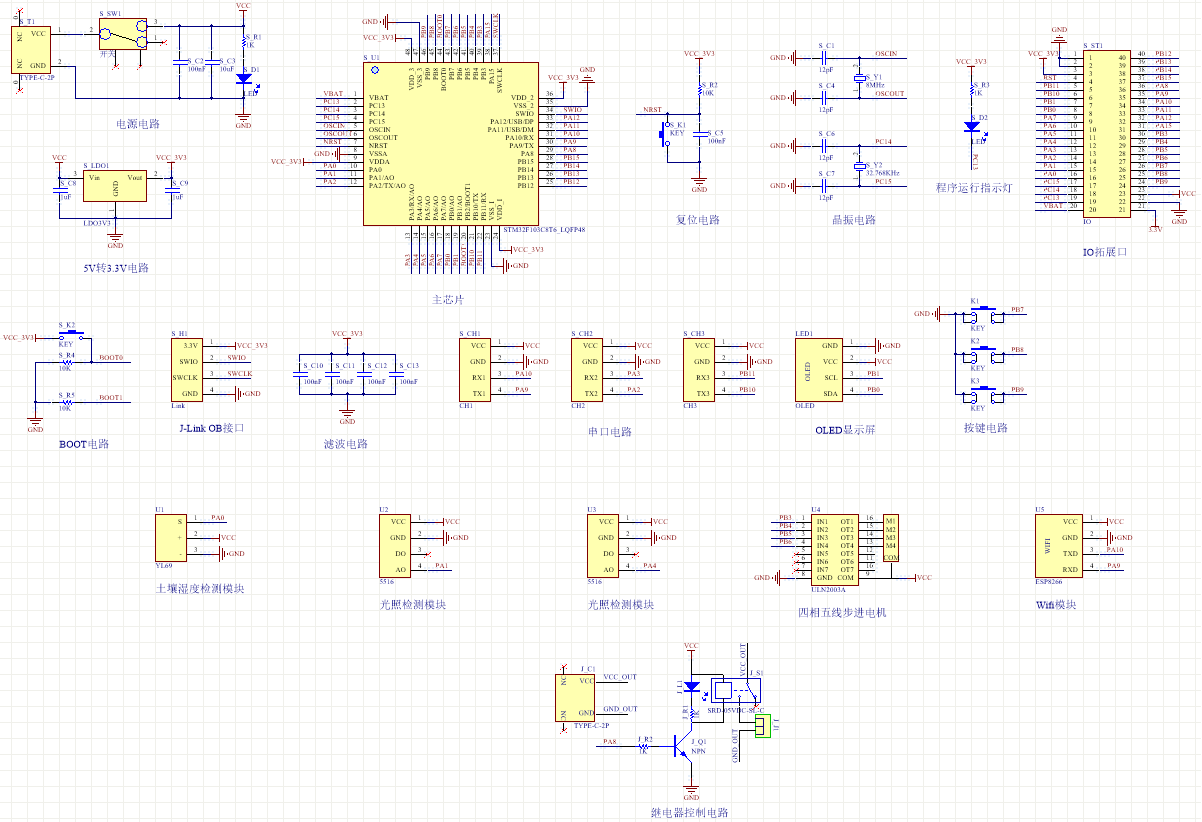
Task: Select the K1 key switch symbol
Action: tap(984, 316)
